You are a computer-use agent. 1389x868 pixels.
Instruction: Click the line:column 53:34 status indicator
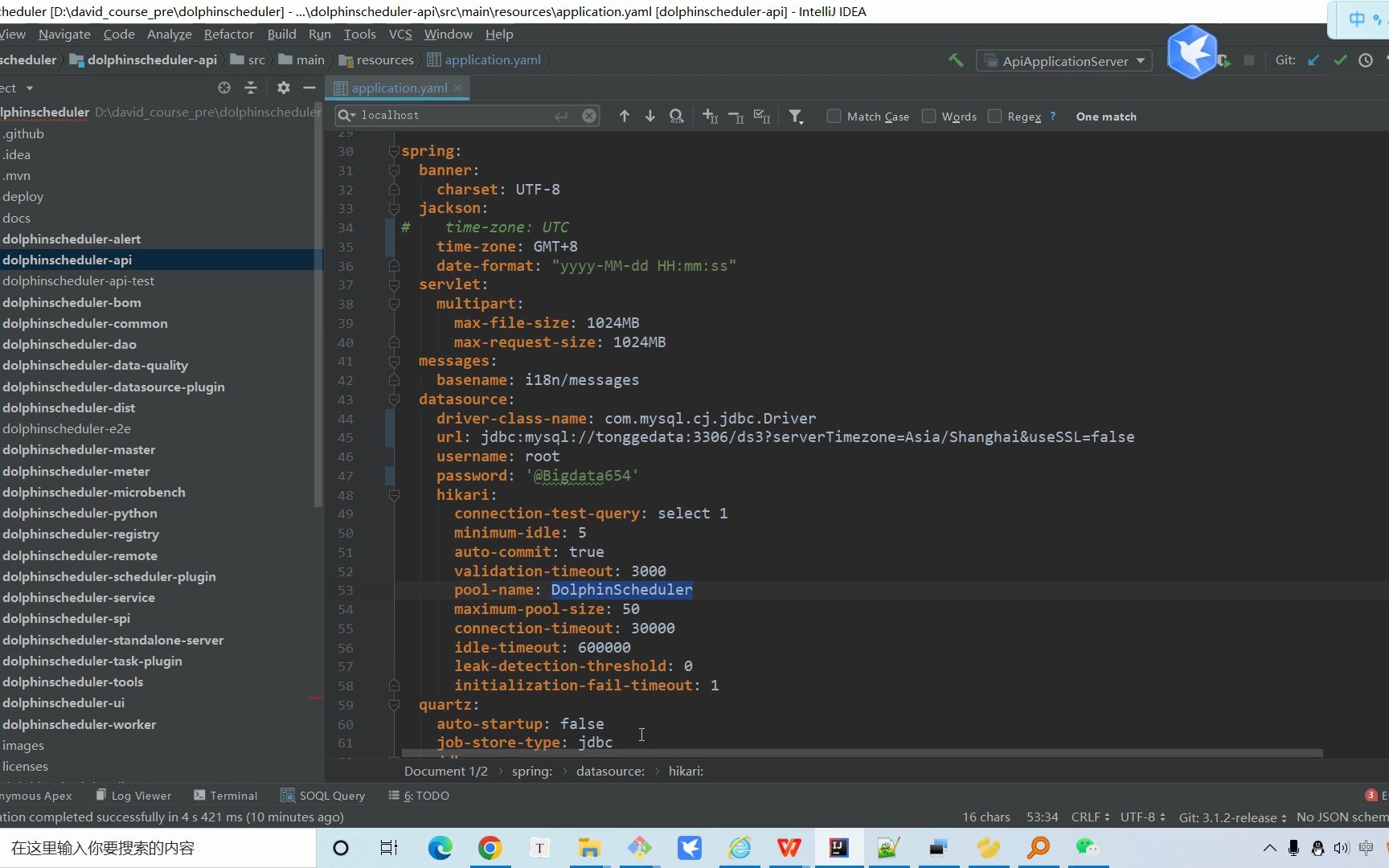point(1042,817)
